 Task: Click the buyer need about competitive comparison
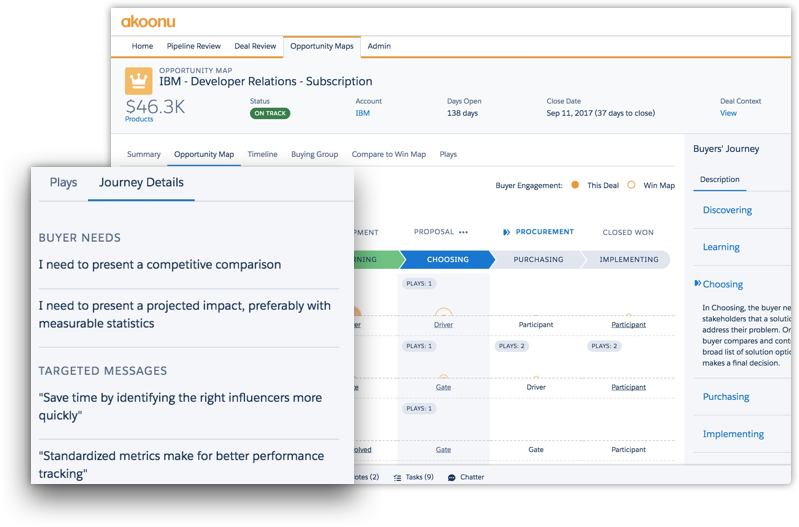[x=160, y=265]
